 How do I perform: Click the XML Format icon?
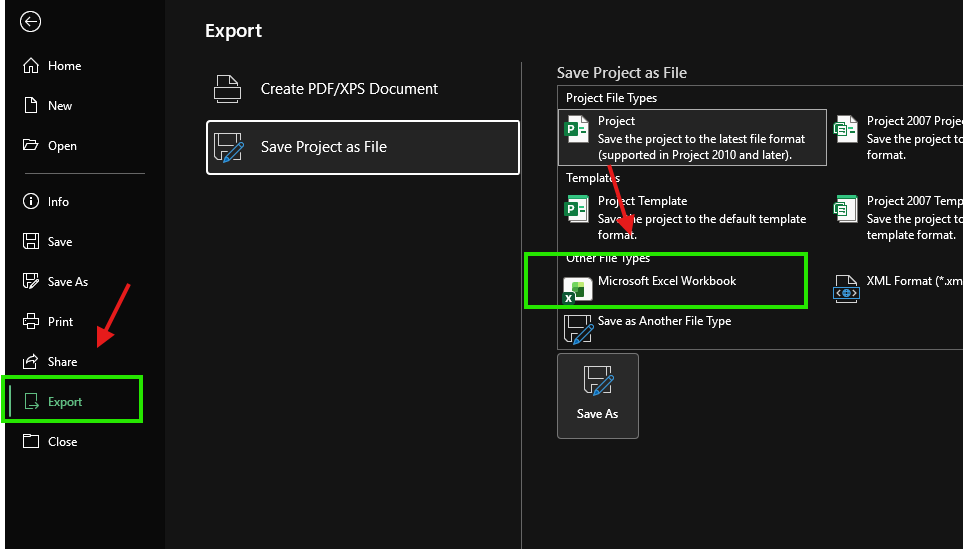(846, 289)
